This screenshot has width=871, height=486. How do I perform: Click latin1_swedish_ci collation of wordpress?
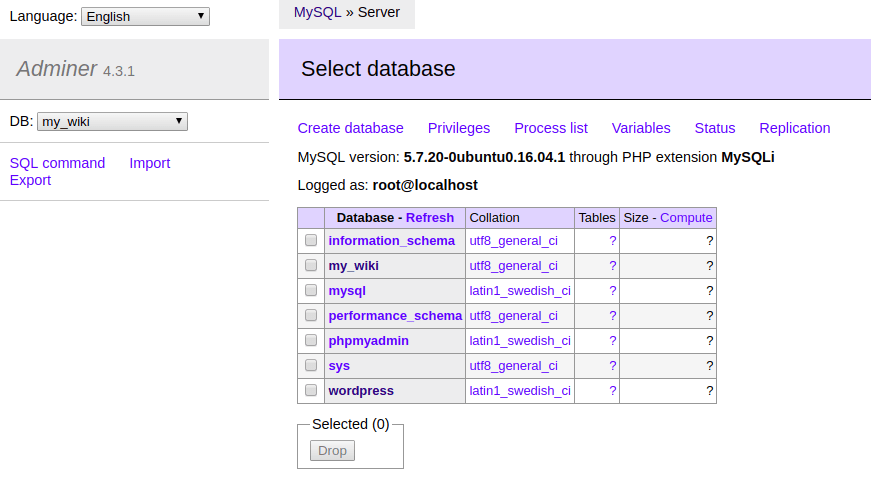520,390
